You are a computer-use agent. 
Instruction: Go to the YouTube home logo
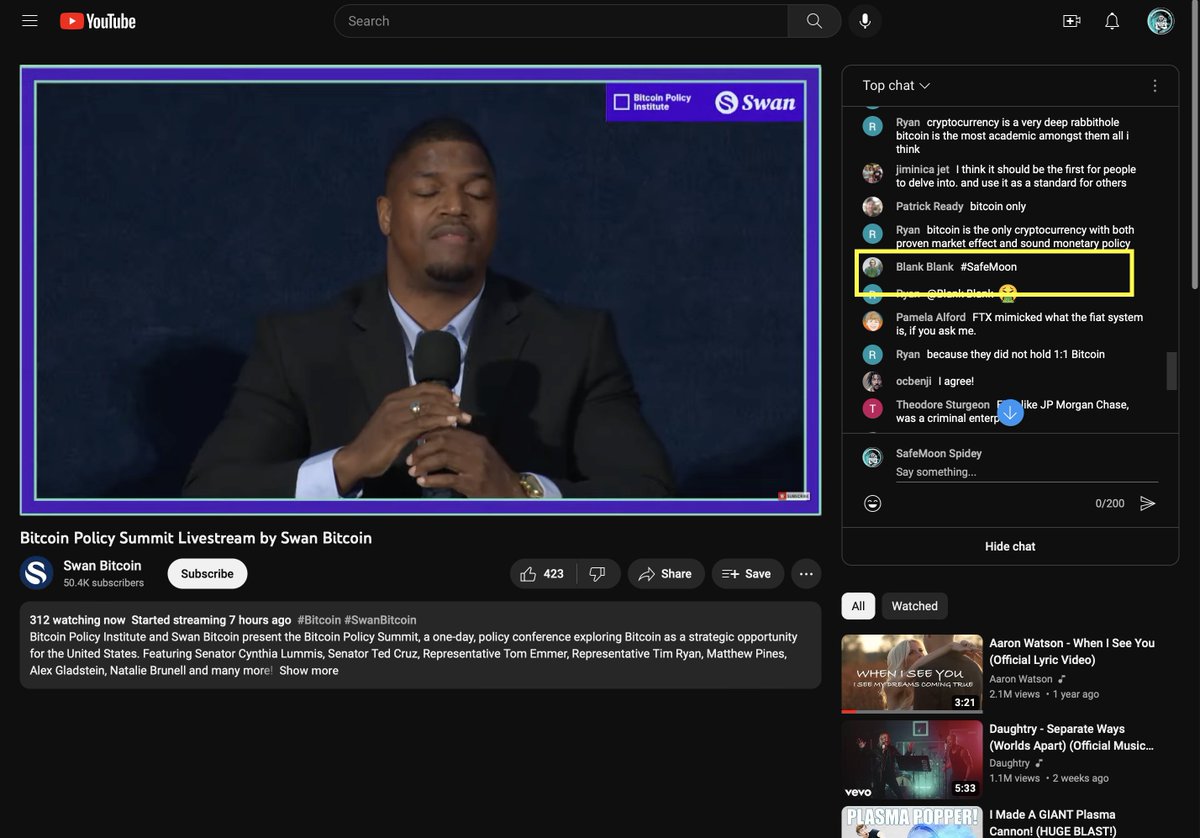pos(98,21)
